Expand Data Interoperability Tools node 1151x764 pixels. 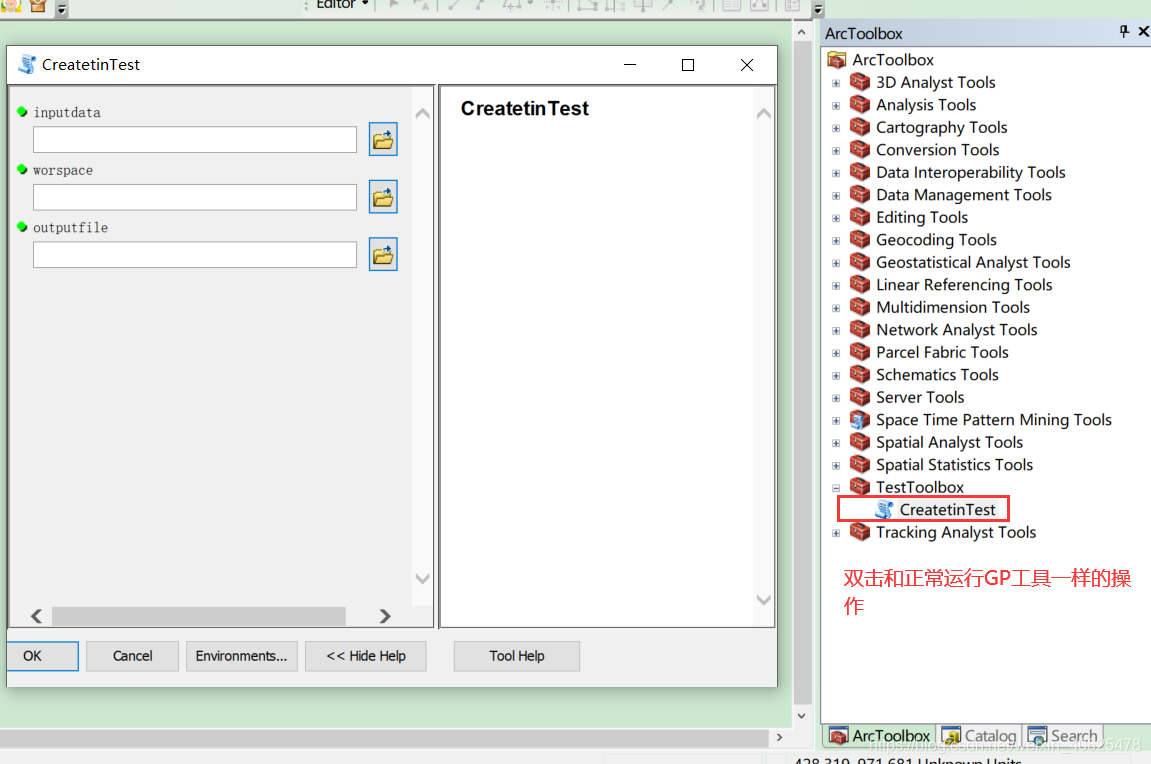[836, 173]
